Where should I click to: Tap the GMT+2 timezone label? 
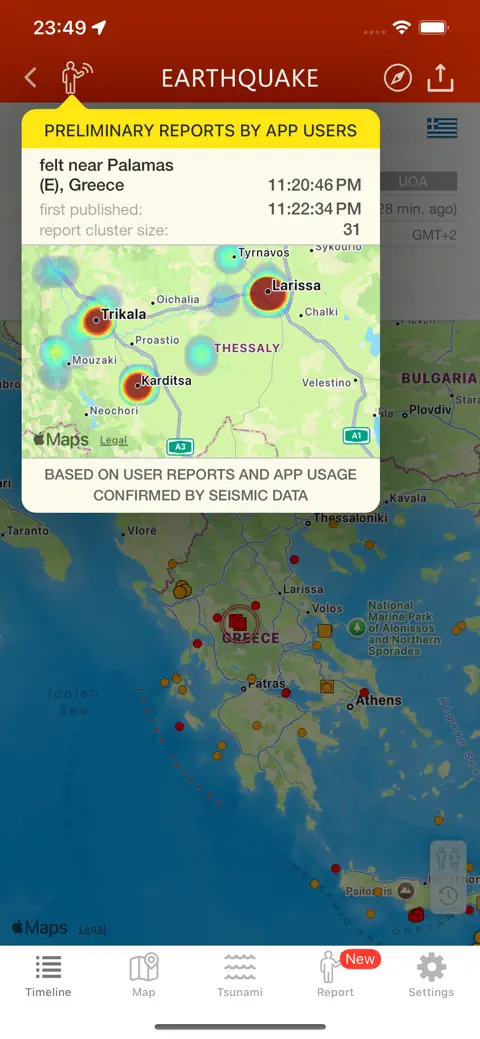tap(434, 235)
